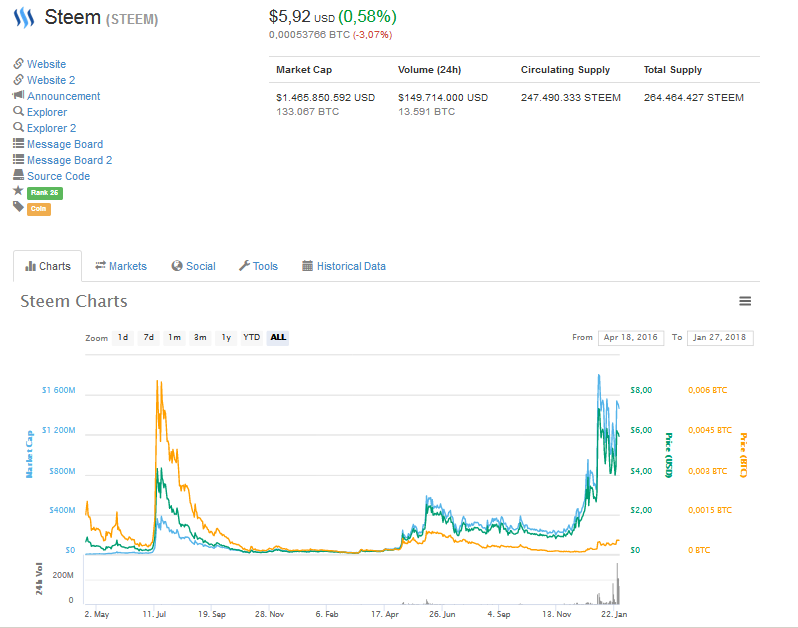The width and height of the screenshot is (798, 628).
Task: Click the Website link icon
Action: click(x=18, y=64)
